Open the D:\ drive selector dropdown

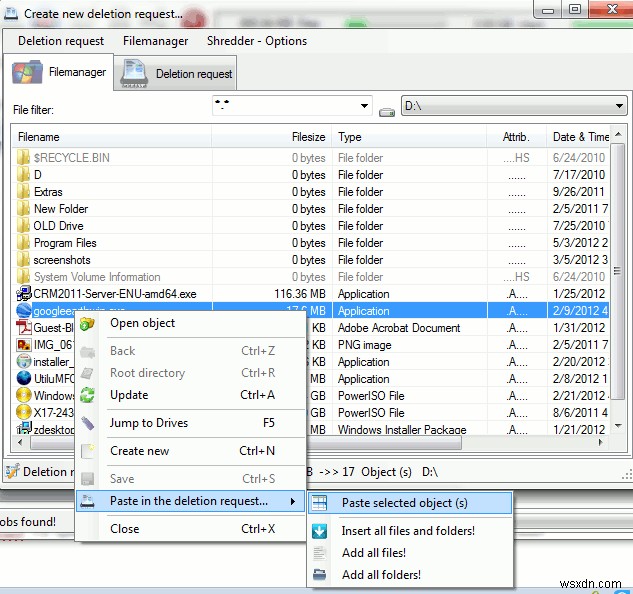coord(619,106)
